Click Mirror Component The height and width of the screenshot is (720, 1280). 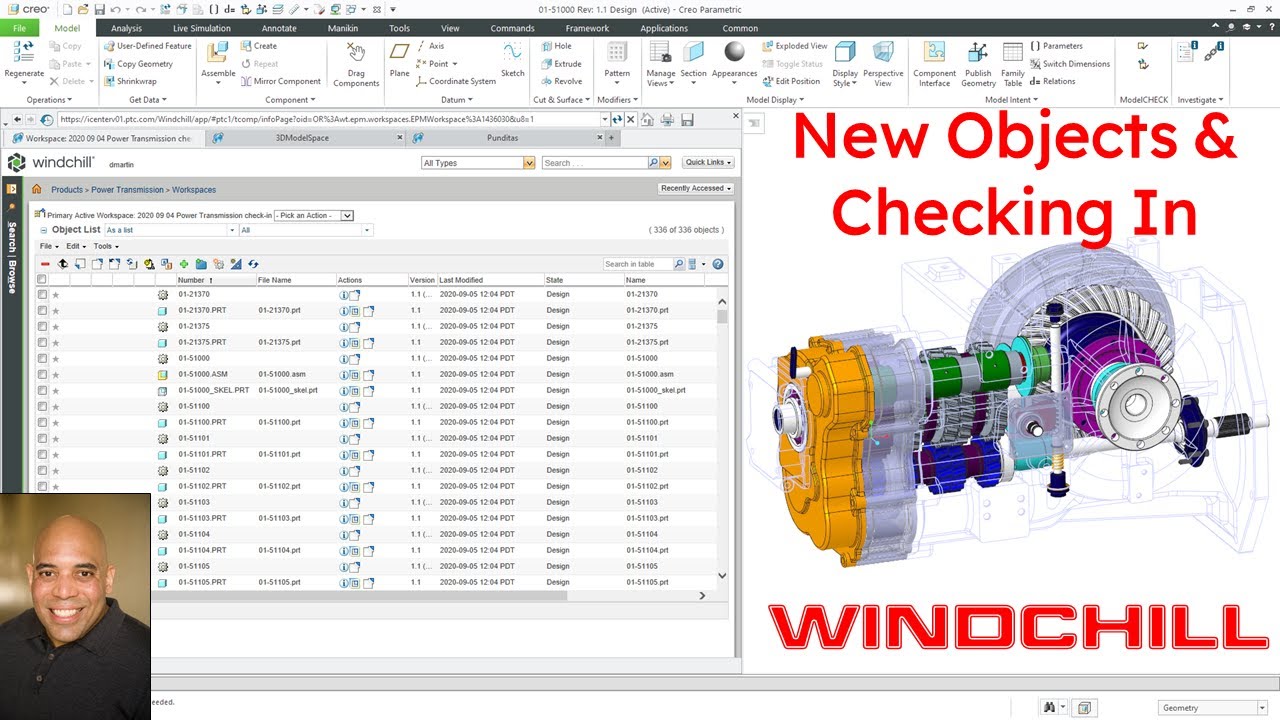tap(280, 82)
